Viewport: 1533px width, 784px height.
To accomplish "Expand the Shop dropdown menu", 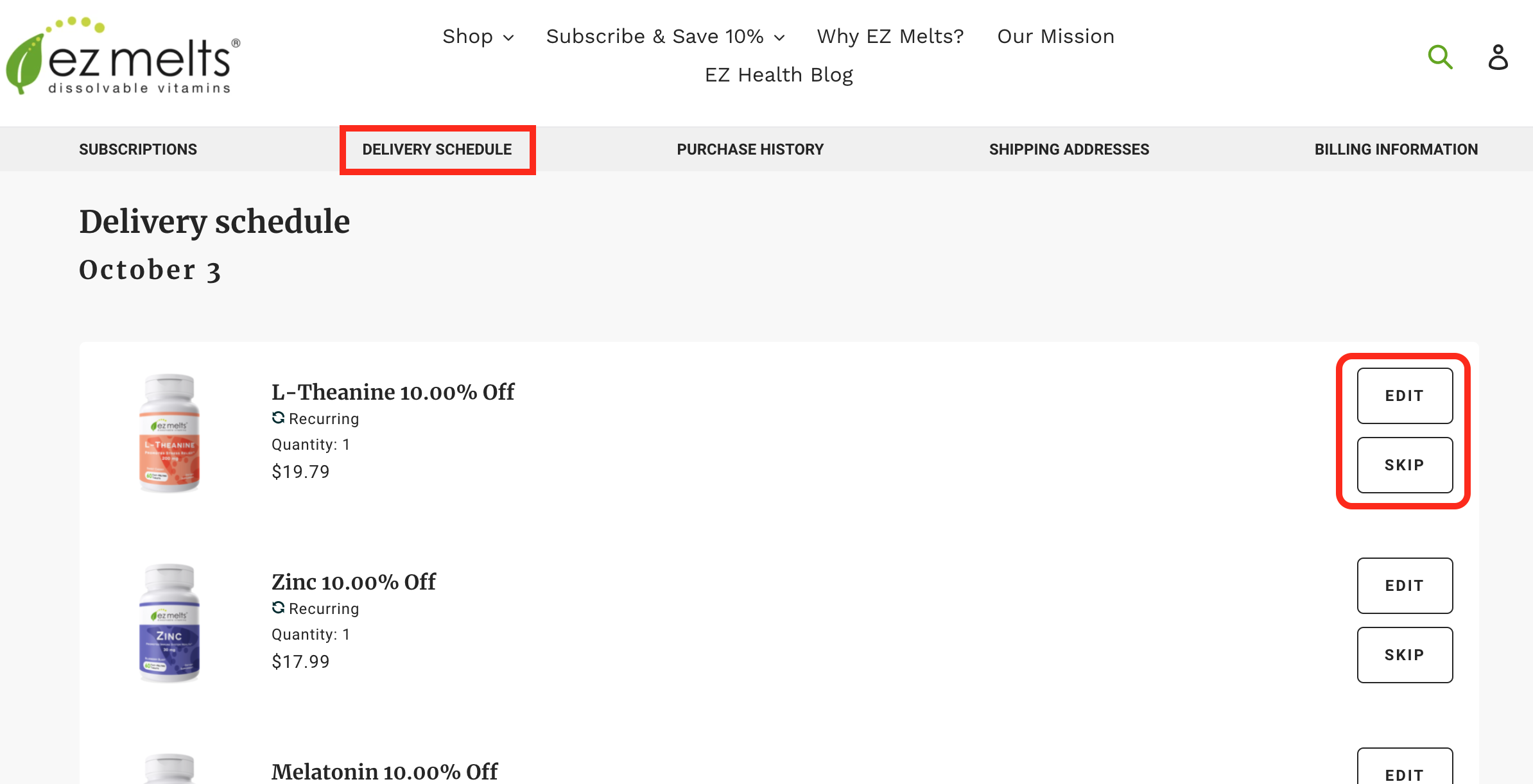I will tap(478, 37).
